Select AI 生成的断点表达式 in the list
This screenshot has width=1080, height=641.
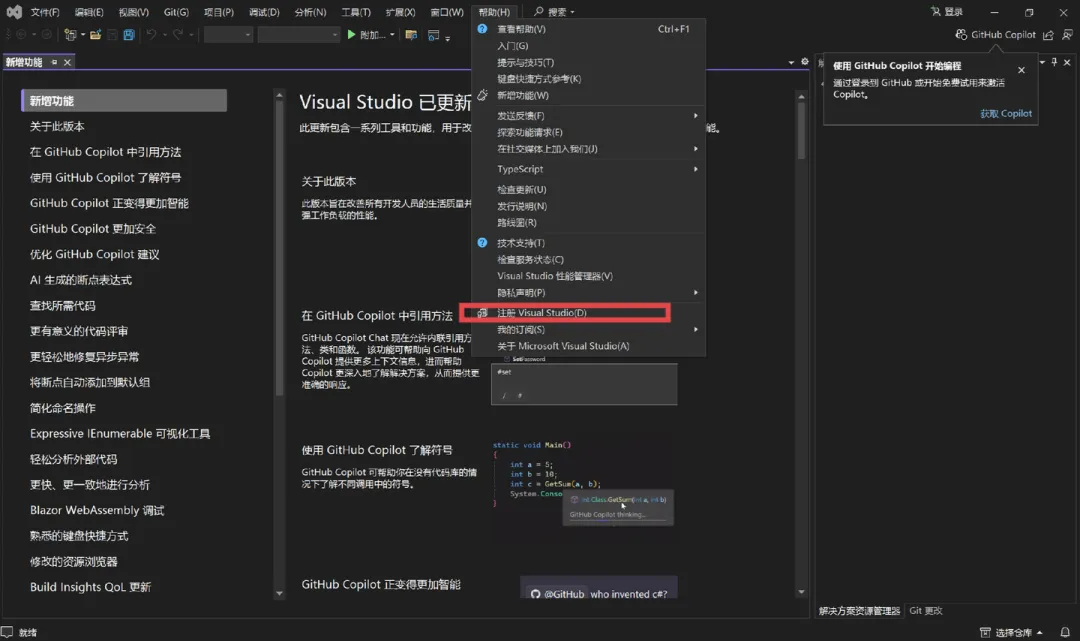(x=81, y=280)
